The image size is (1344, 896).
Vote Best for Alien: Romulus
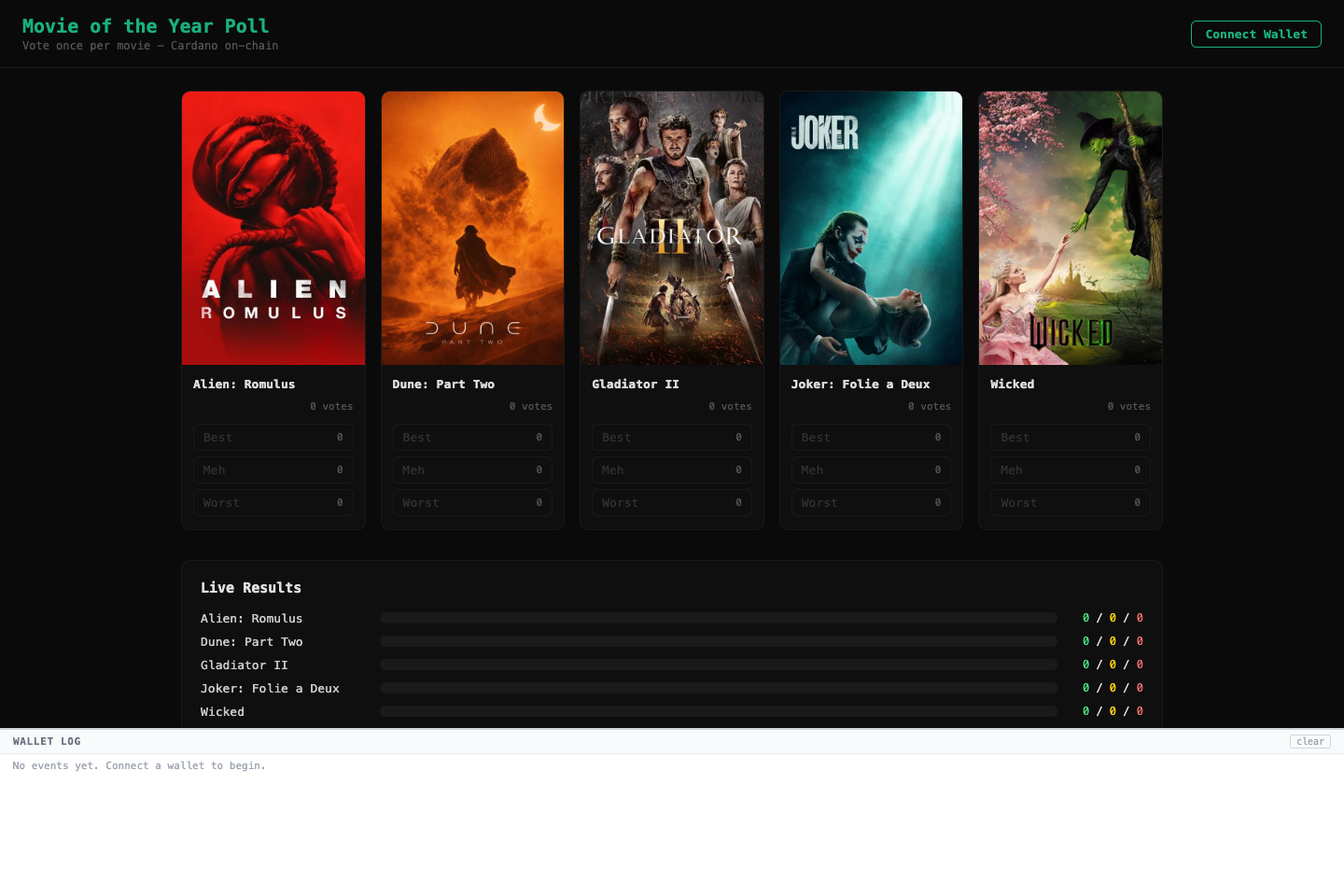pyautogui.click(x=273, y=438)
